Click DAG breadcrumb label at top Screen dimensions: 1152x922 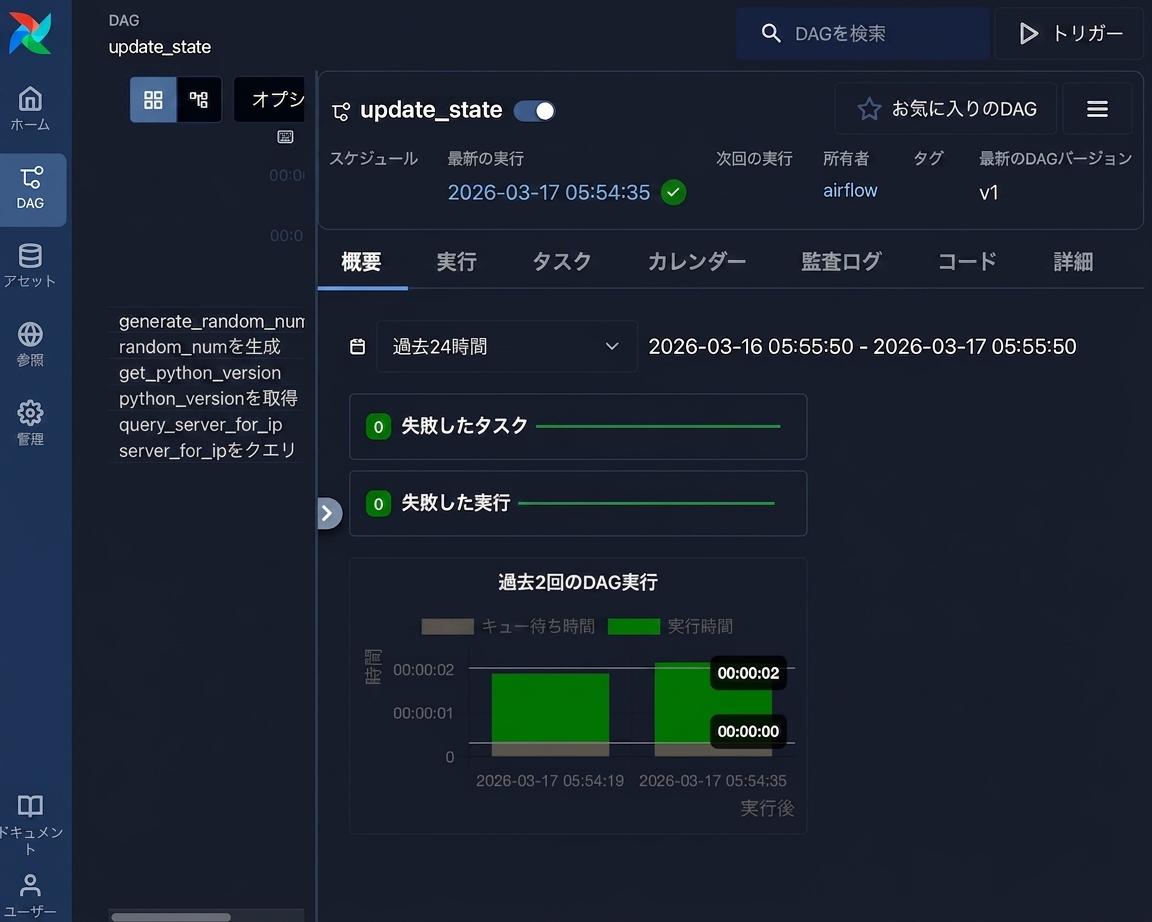[x=123, y=21]
